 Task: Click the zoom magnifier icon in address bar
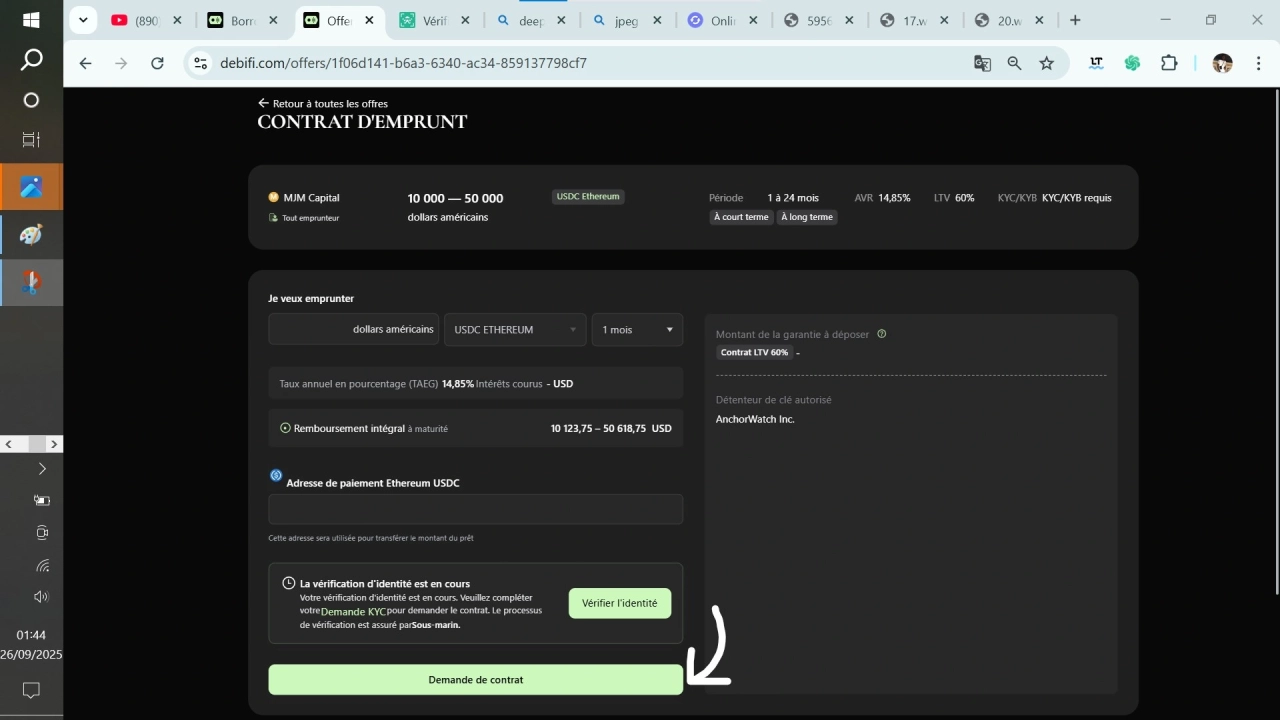tap(1014, 63)
